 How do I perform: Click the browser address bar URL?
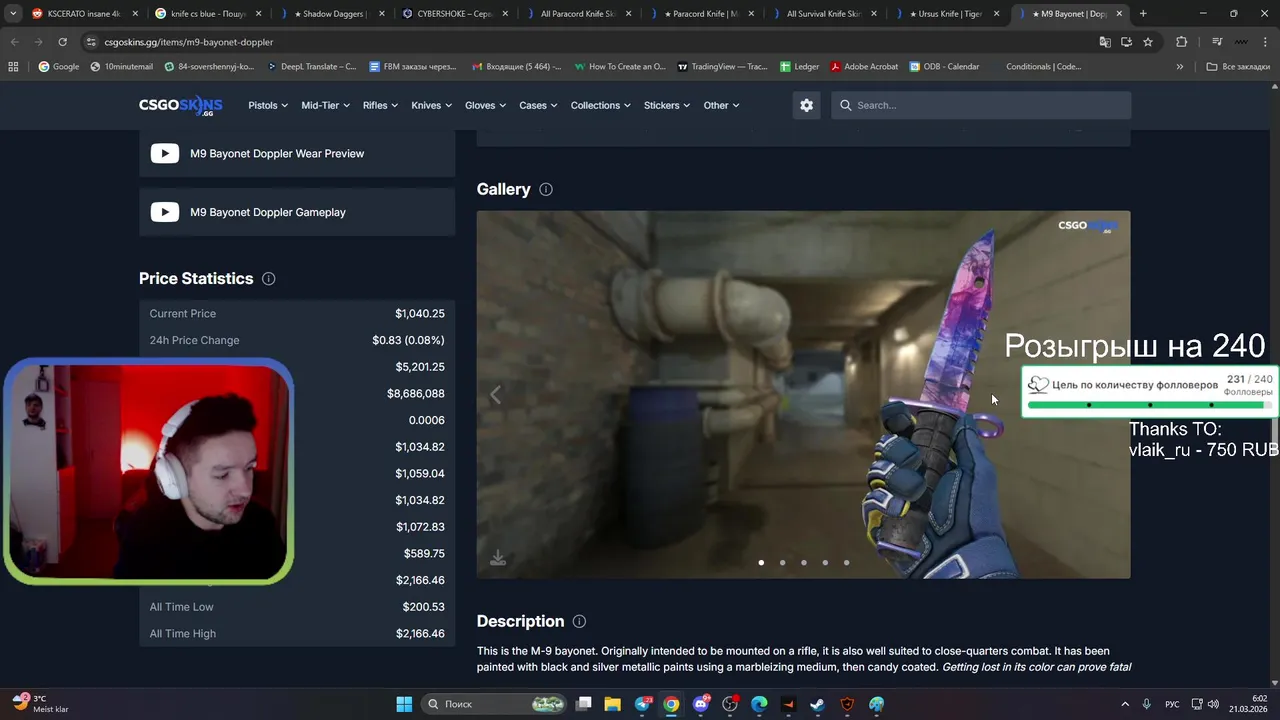pos(189,42)
